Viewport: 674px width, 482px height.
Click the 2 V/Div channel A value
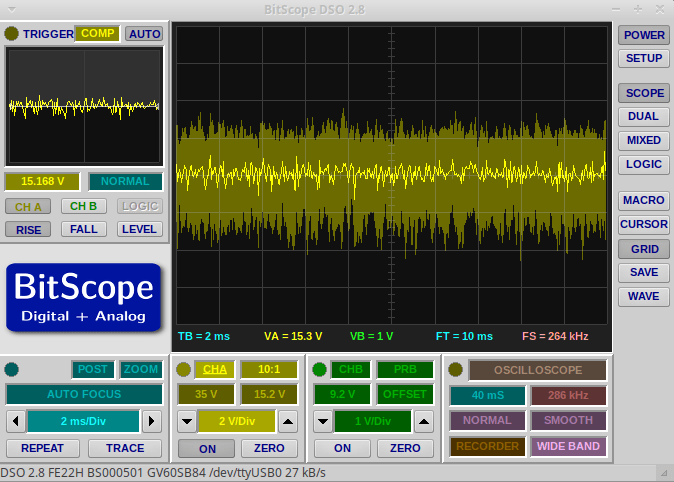[x=237, y=421]
